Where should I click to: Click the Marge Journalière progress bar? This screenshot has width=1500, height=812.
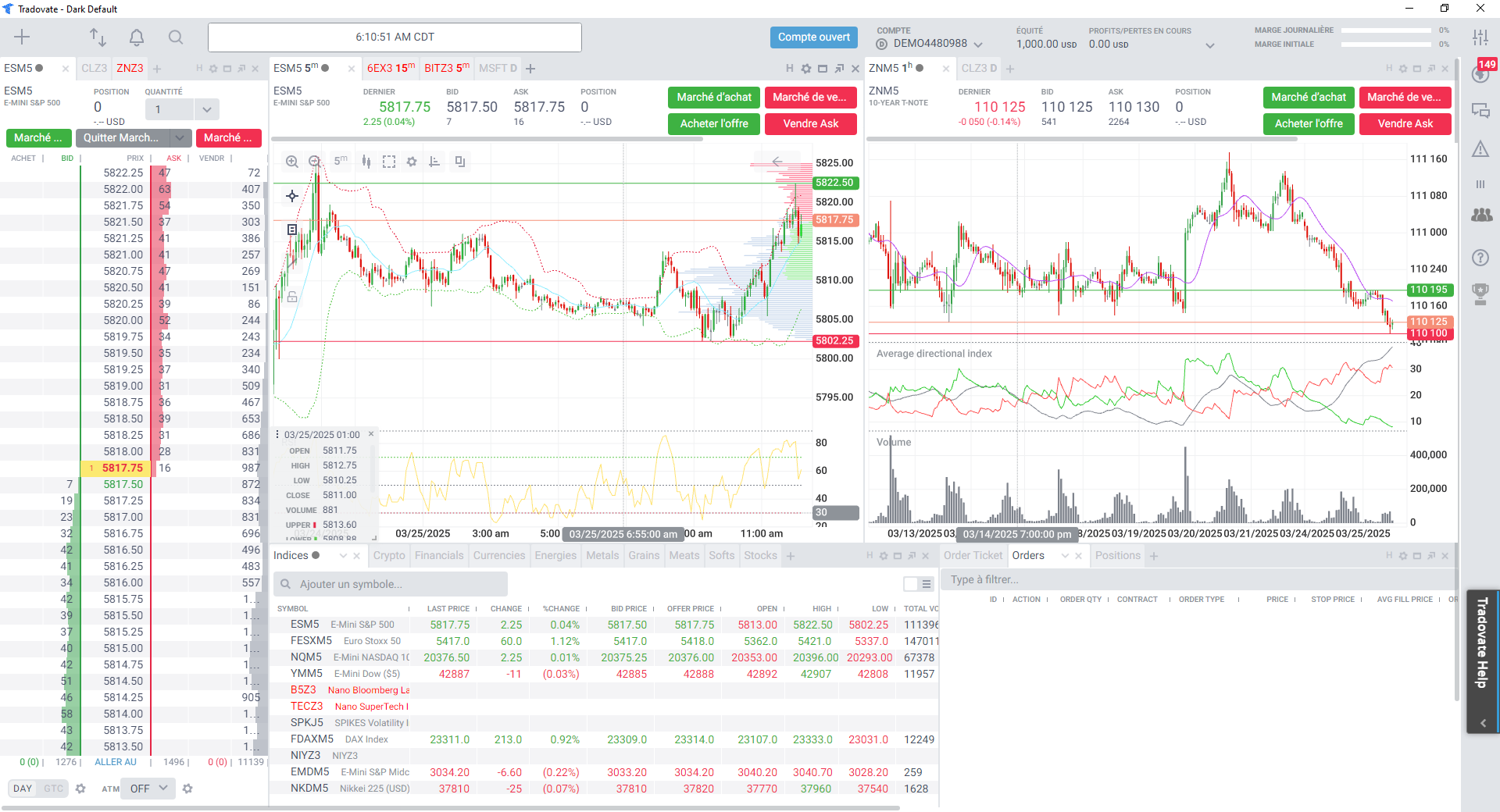[1386, 30]
